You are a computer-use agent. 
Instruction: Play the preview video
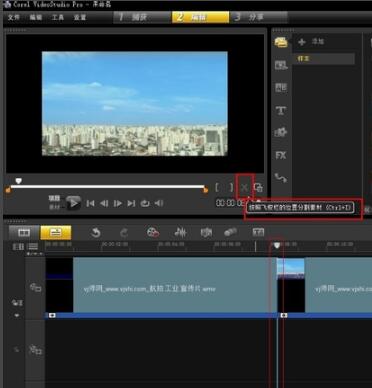[73, 203]
